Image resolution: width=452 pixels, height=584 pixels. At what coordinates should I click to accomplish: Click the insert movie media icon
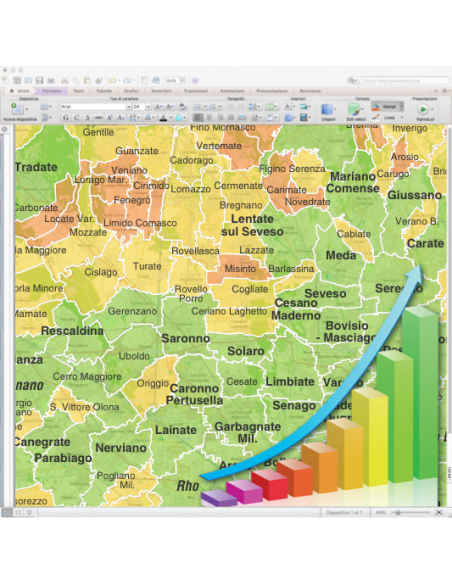pos(304,118)
